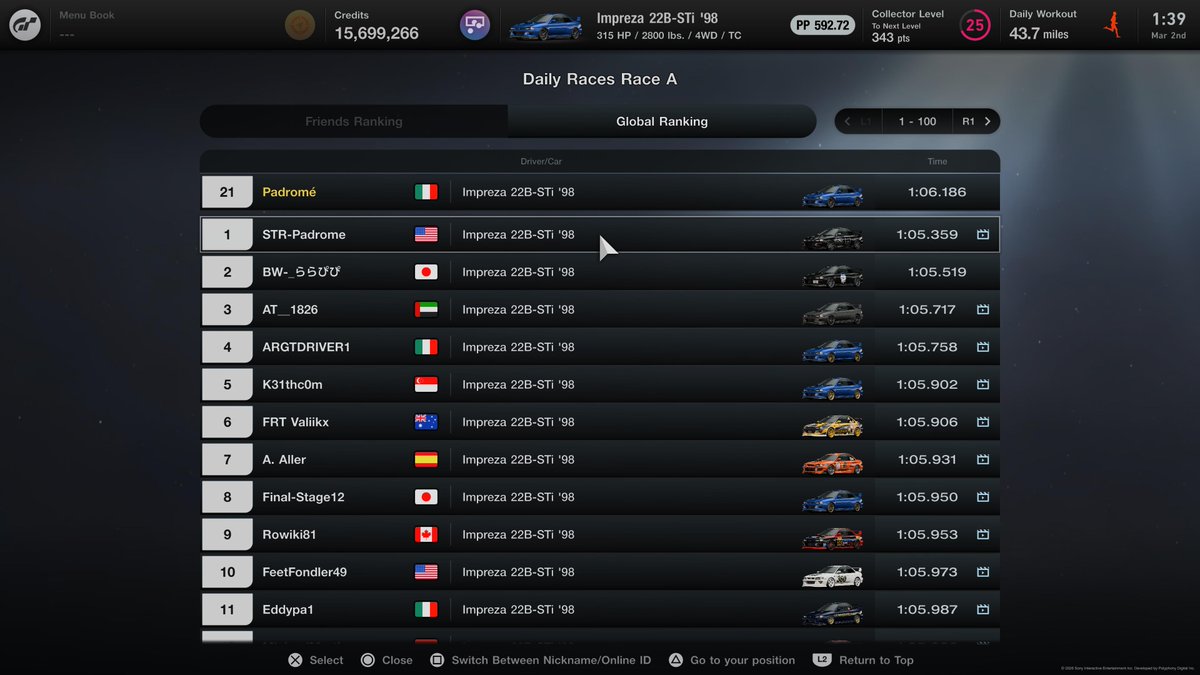
Task: Click the Spain flag next to A. Aller
Action: coord(426,460)
